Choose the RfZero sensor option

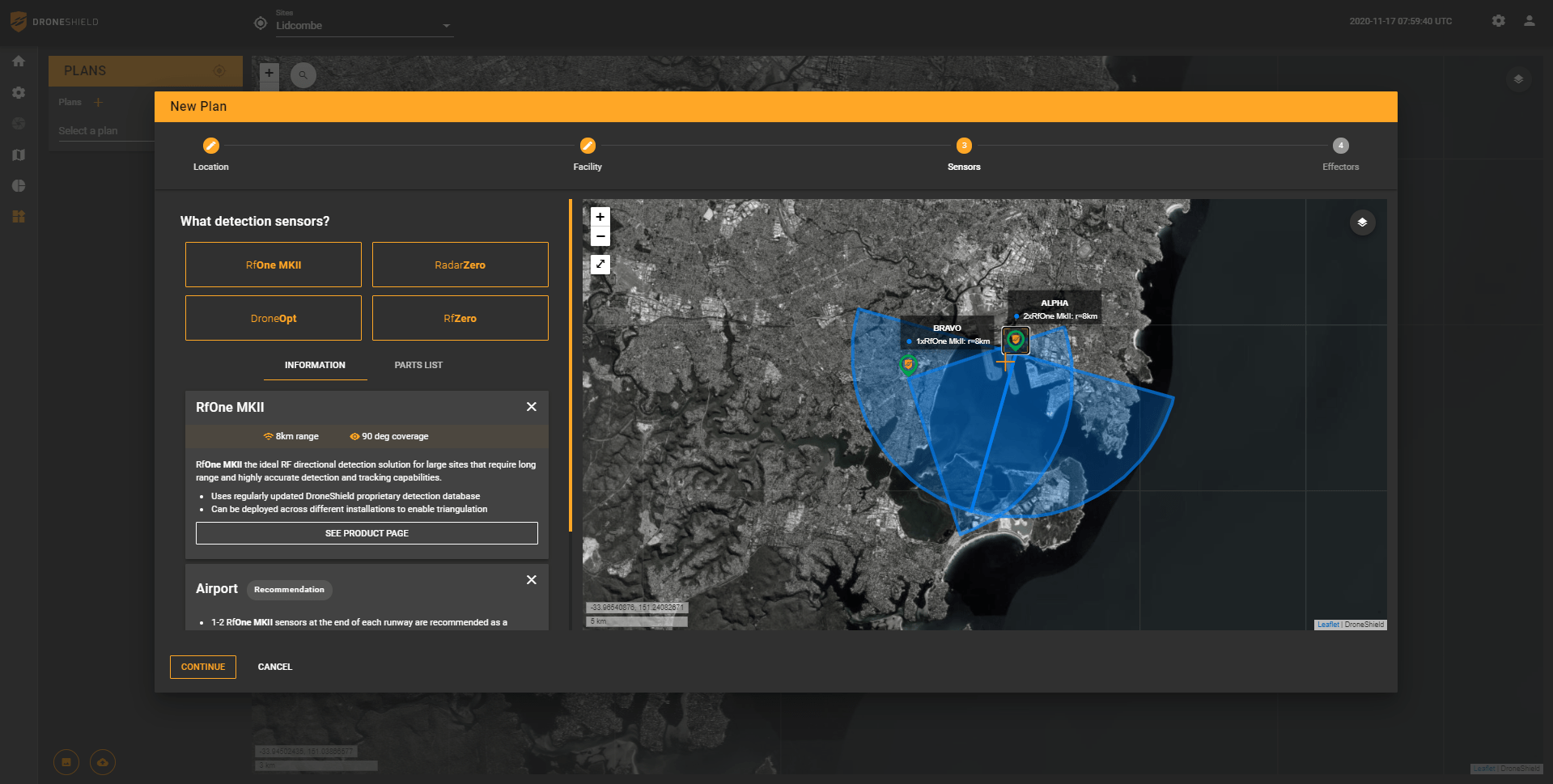click(460, 318)
